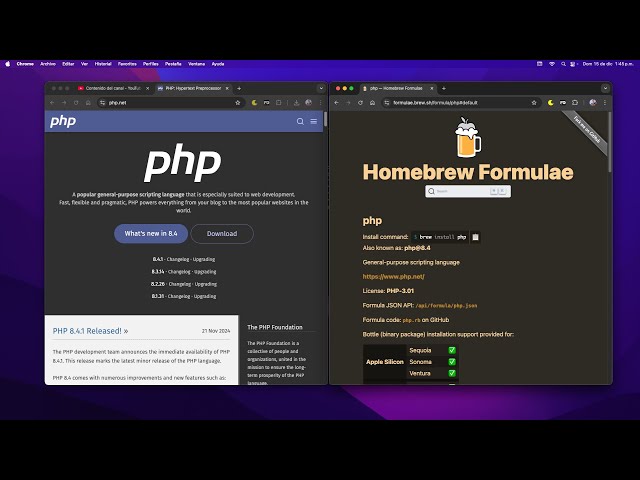Open the extensions puzzle icon in Homebrew window
This screenshot has width=640, height=480.
575,103
